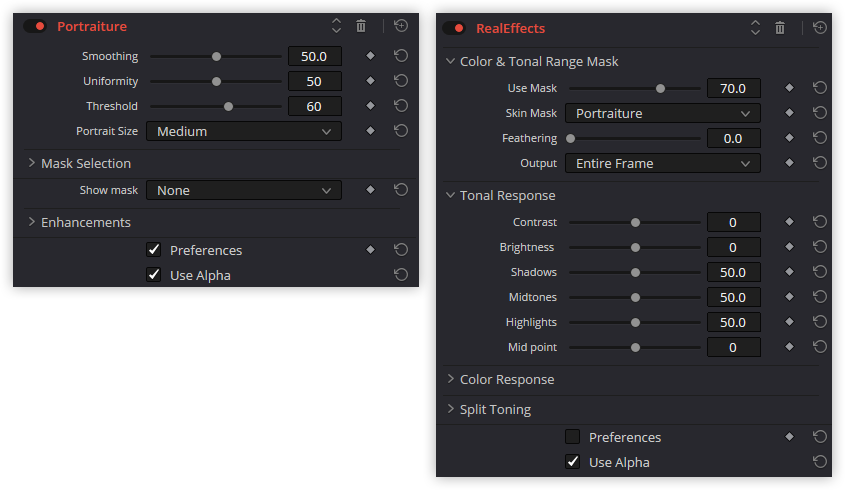
Task: Reset all Portraiture settings in header
Action: [x=401, y=25]
